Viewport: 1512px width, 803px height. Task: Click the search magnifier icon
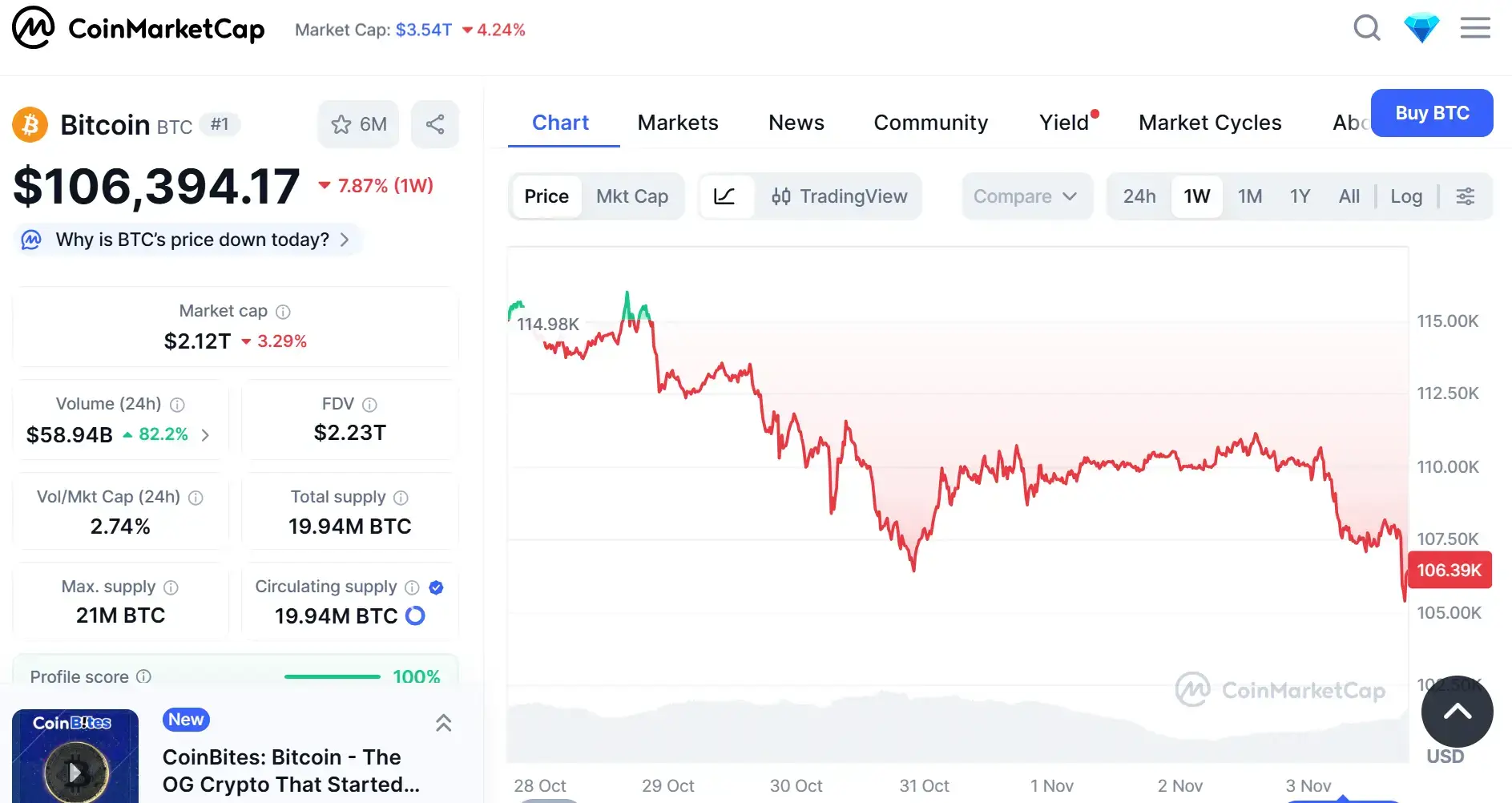pos(1367,28)
